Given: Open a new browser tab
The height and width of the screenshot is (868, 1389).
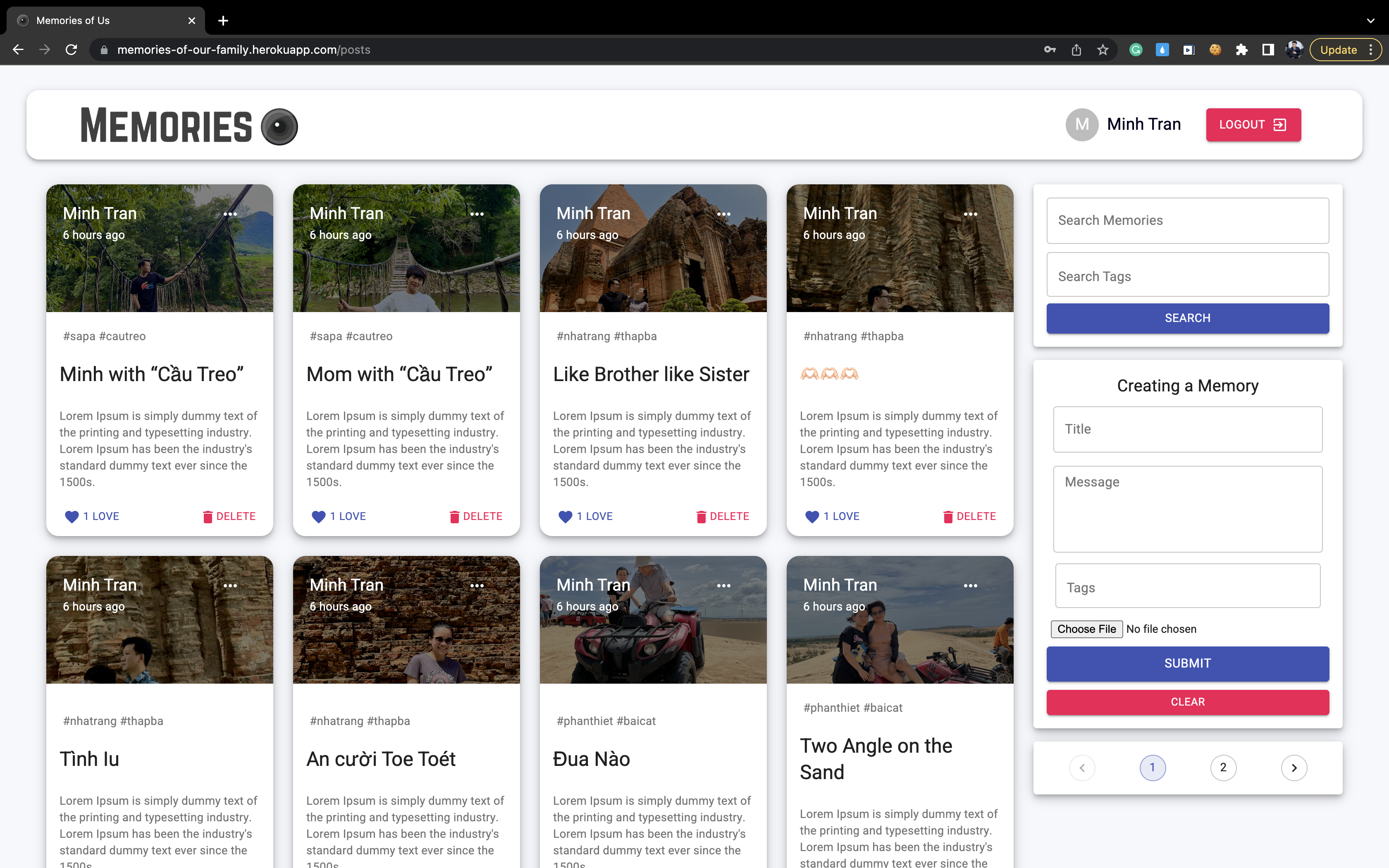Looking at the screenshot, I should pyautogui.click(x=223, y=21).
